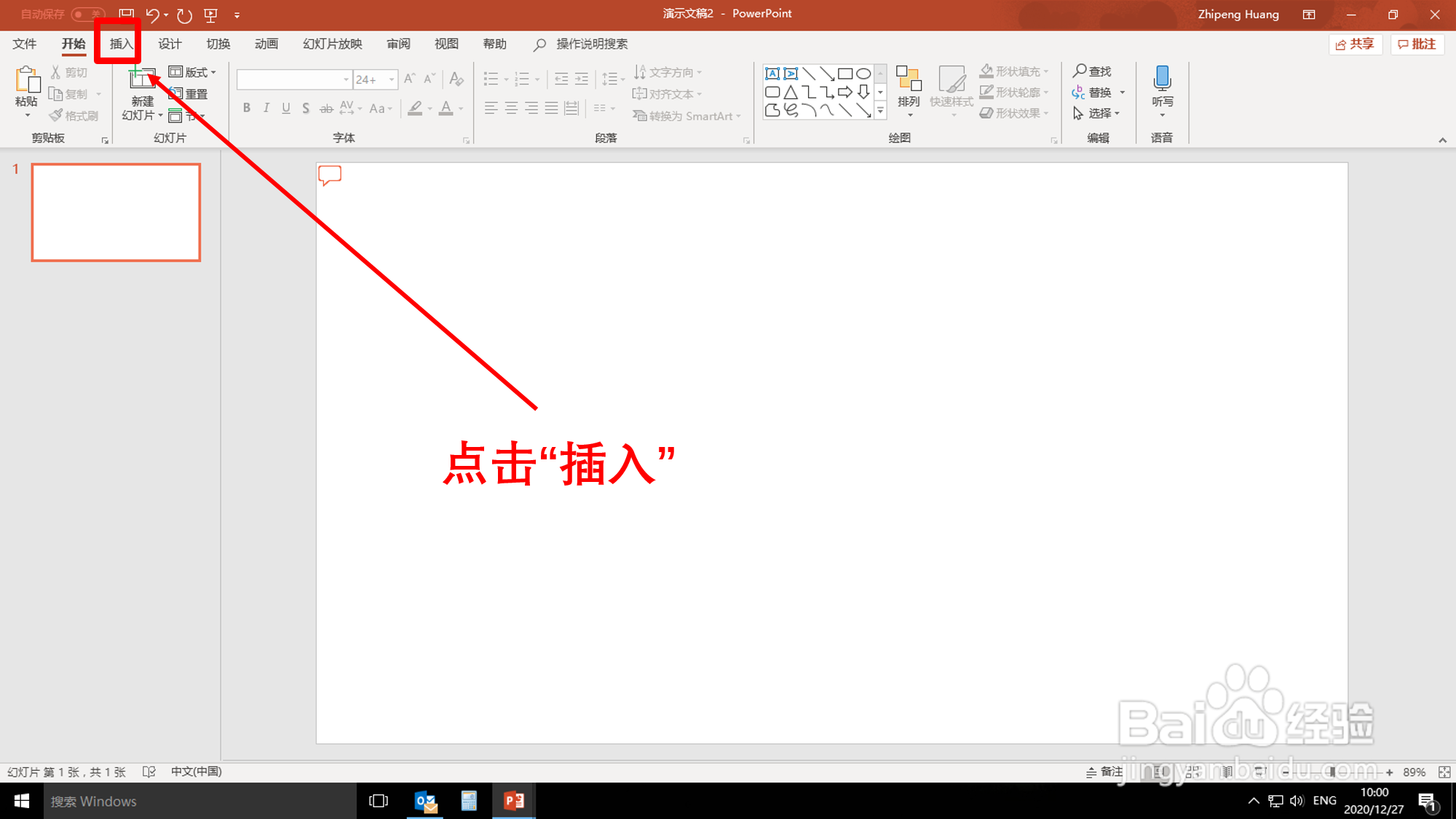Open the font name combo box
This screenshot has height=819, width=1456.
click(x=294, y=79)
